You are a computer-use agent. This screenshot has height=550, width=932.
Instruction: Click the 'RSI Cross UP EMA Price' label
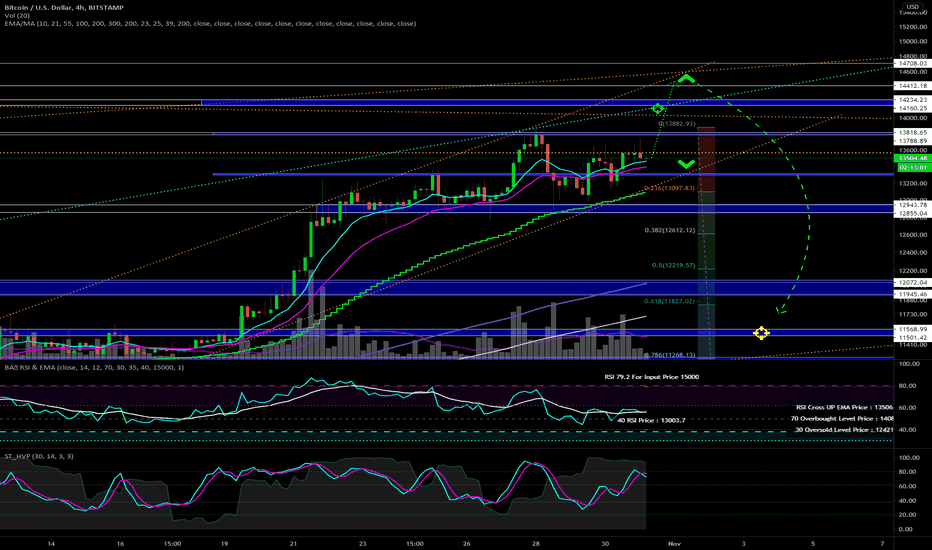click(x=845, y=407)
